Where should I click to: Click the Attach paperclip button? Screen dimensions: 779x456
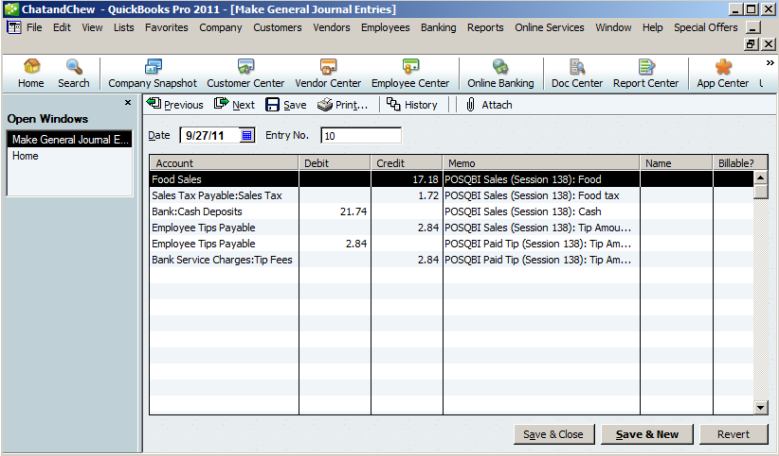489,104
